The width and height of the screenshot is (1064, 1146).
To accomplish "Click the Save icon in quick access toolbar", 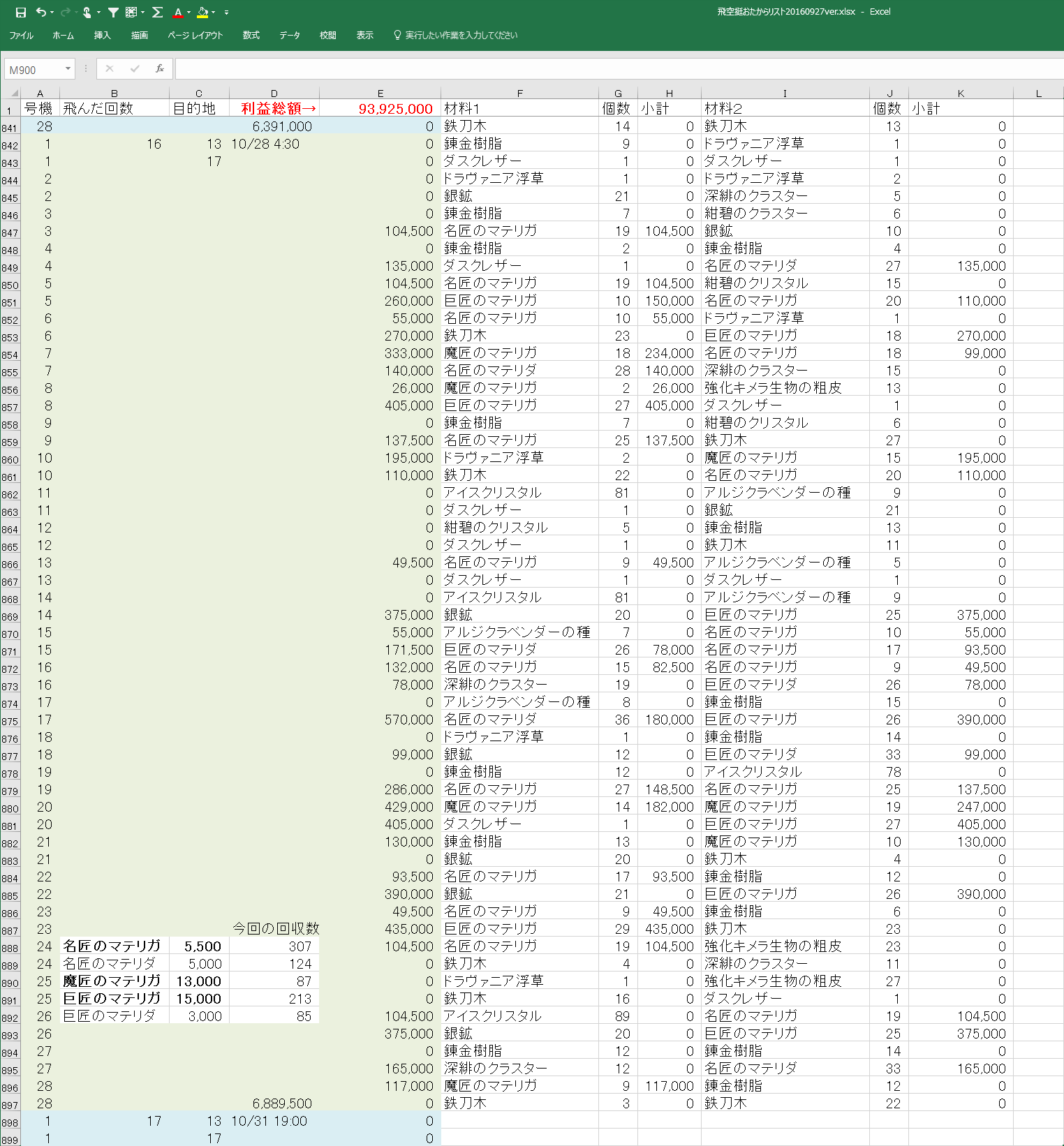I will click(x=20, y=12).
